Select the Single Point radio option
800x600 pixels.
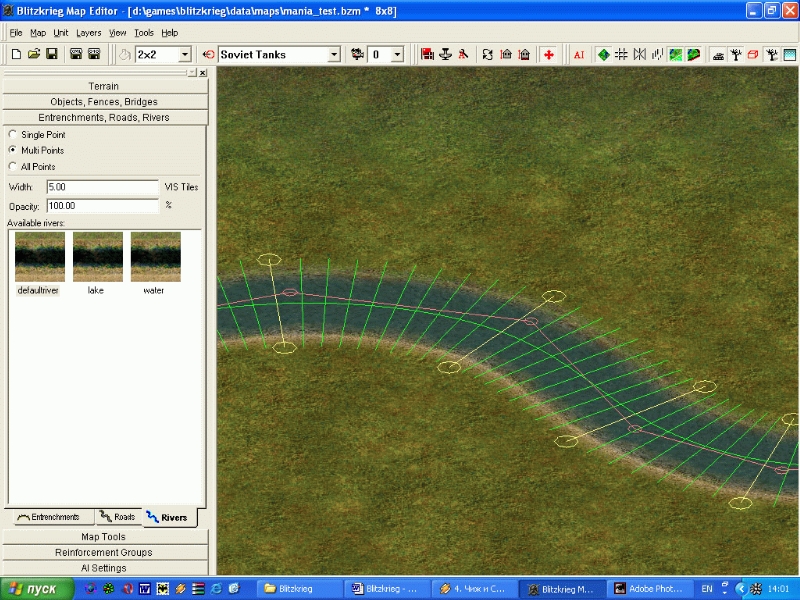pos(12,134)
